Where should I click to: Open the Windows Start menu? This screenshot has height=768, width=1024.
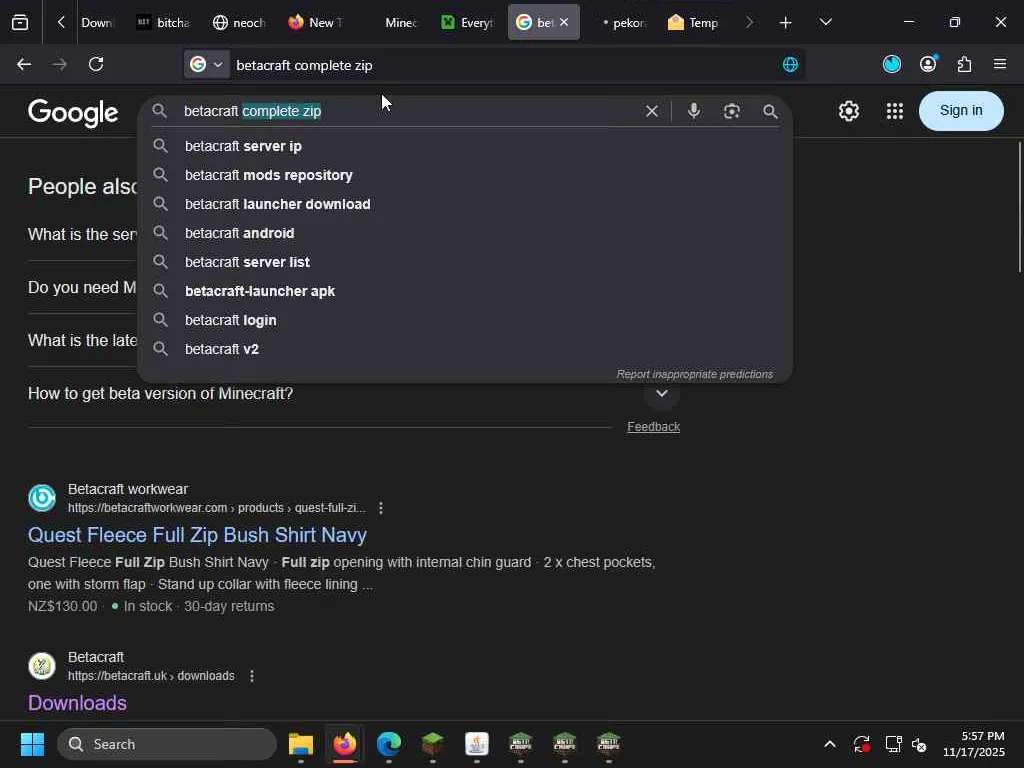[32, 744]
